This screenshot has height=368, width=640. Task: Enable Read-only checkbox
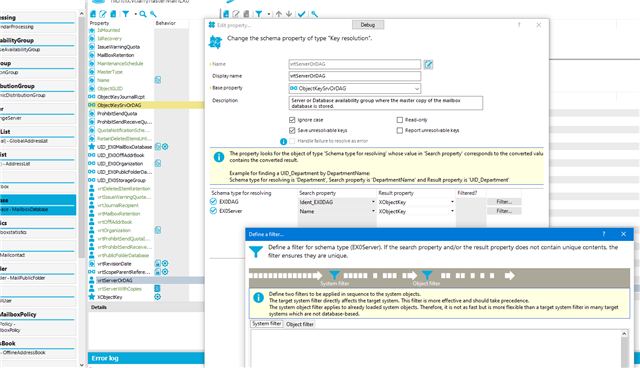click(400, 120)
